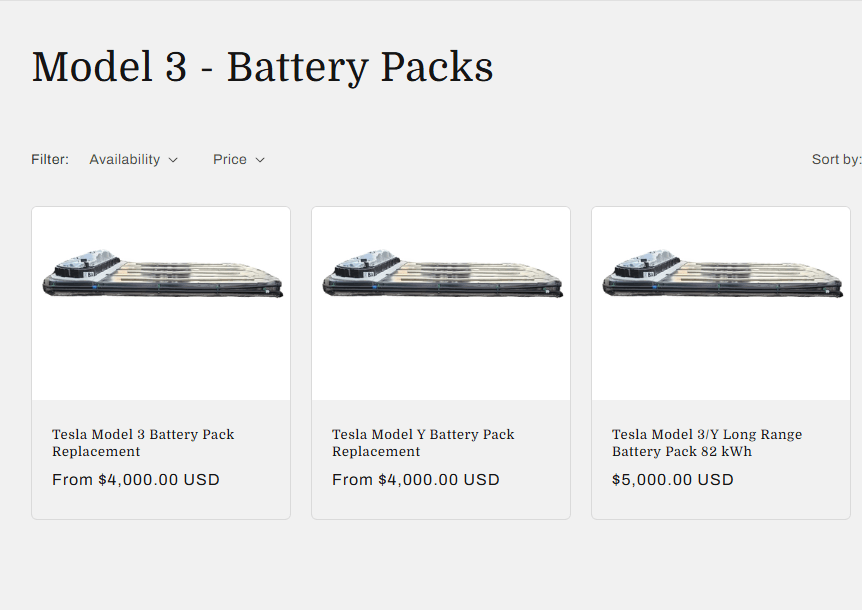Select the Model Y product card's lower area

coord(441,459)
